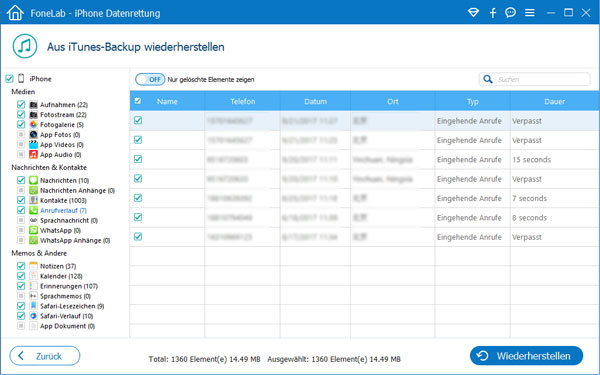Image resolution: width=600 pixels, height=375 pixels.
Task: Uncheck the row with 7 seconds duration
Action: click(x=138, y=198)
